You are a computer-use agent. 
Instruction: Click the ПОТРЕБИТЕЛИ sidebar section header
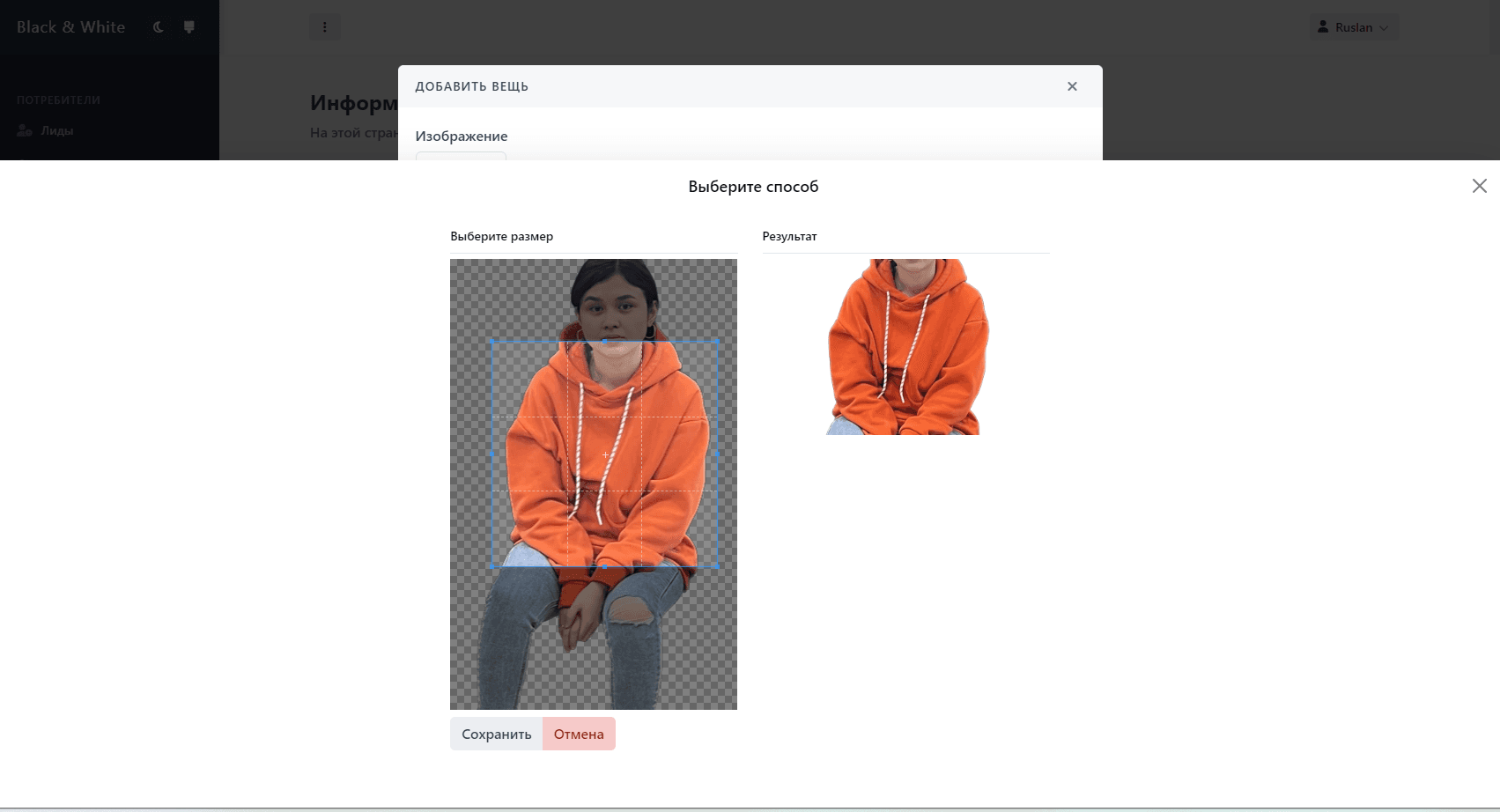pyautogui.click(x=58, y=100)
